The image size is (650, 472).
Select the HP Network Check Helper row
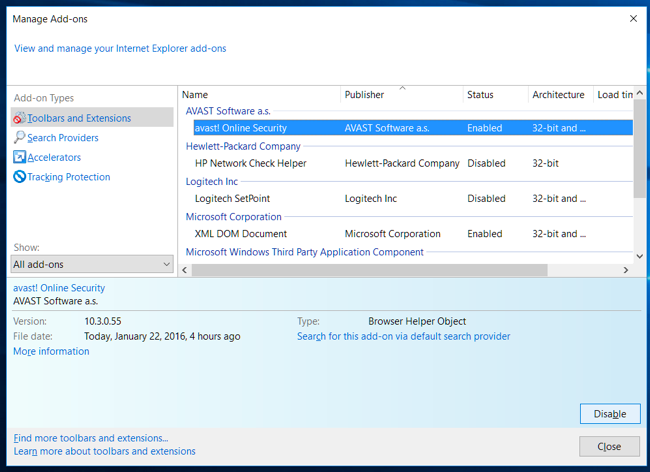[x=413, y=163]
